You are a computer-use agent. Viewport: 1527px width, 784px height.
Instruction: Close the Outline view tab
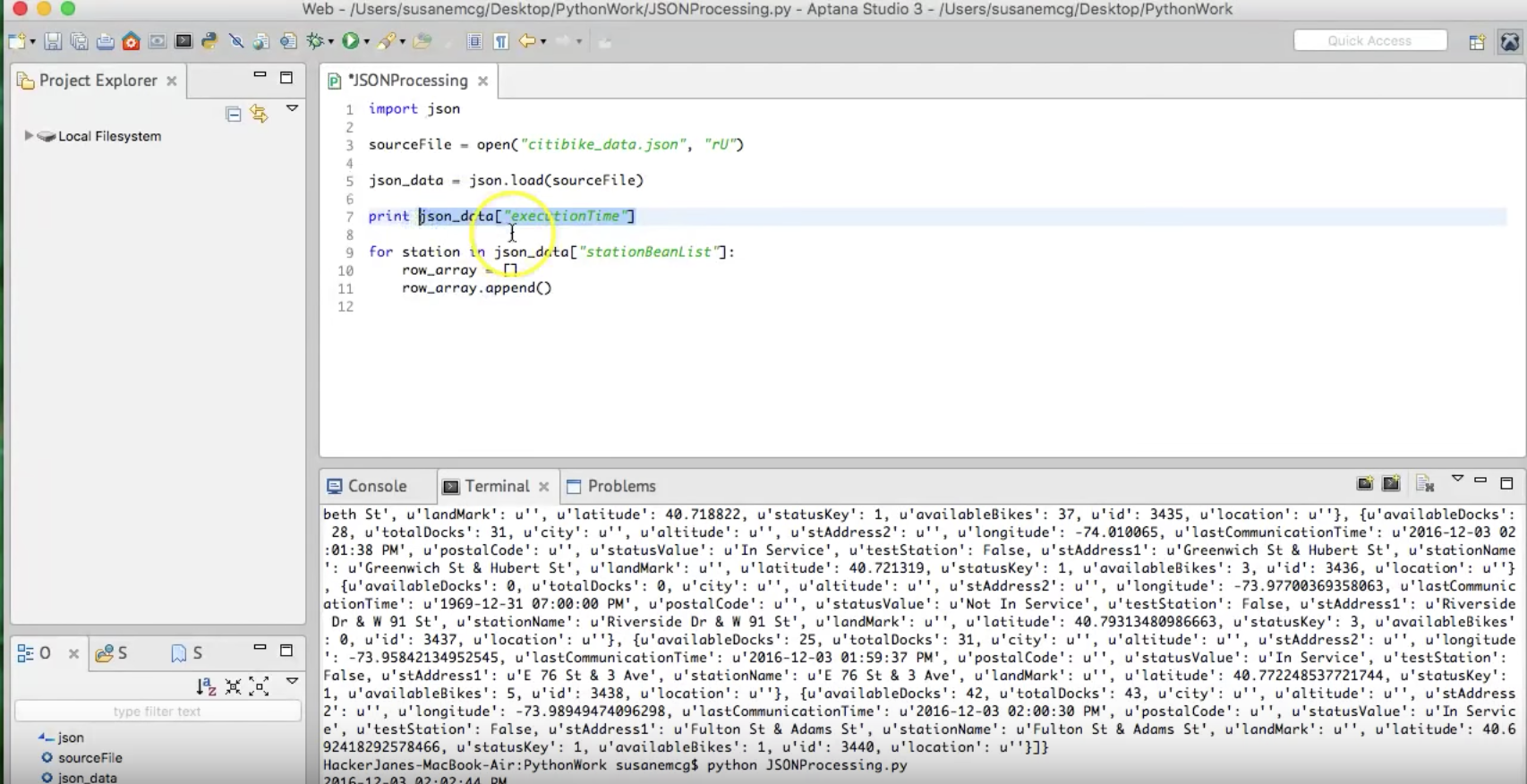pyautogui.click(x=73, y=653)
